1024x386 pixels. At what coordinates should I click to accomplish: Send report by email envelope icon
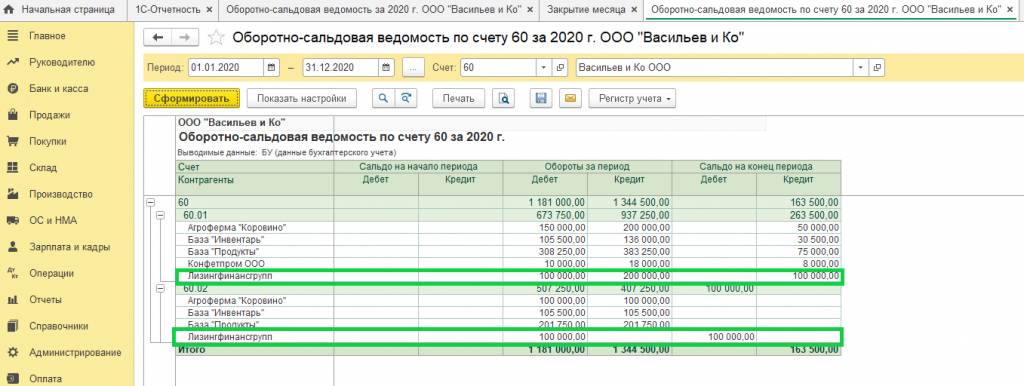coord(569,99)
